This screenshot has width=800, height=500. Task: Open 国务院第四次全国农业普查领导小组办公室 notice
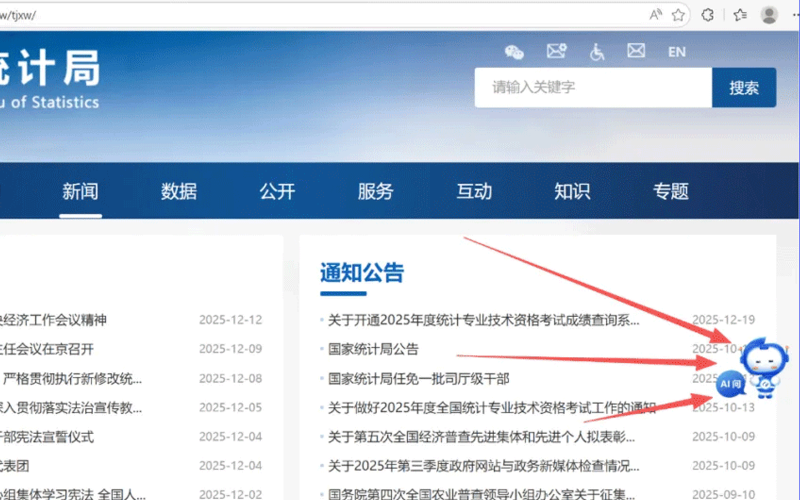[481, 494]
